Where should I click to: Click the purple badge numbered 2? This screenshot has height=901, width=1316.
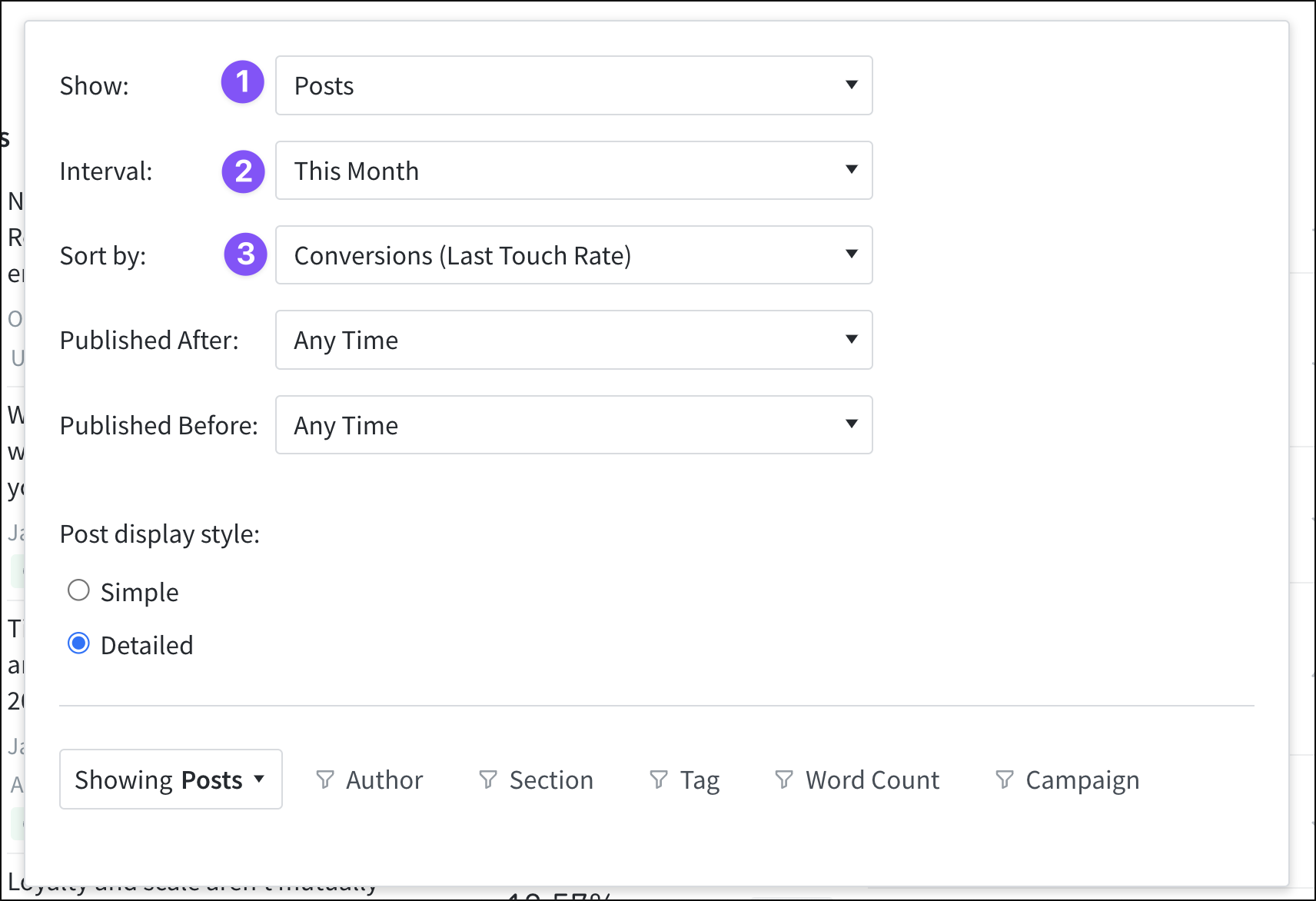(x=242, y=171)
